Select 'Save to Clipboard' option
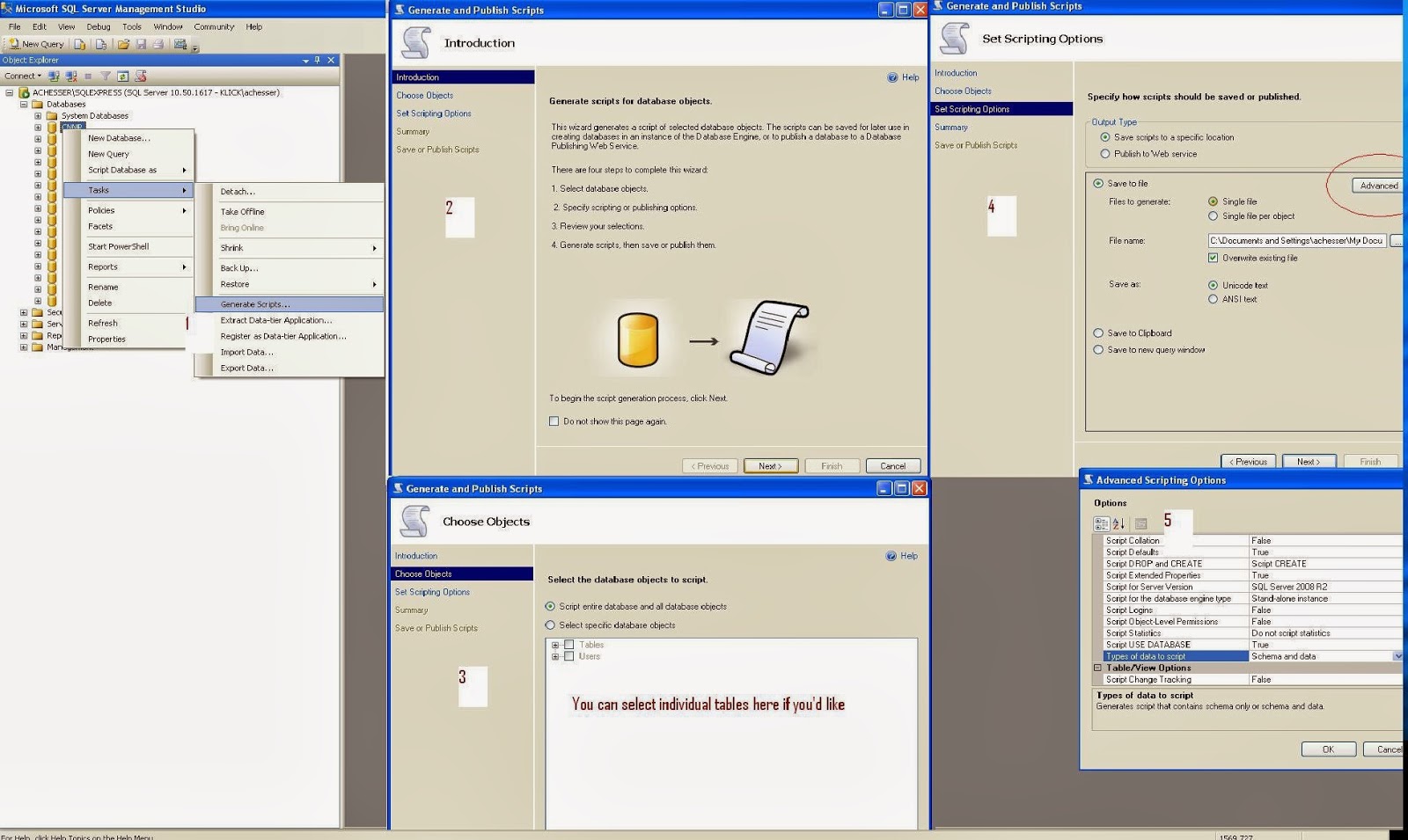The height and width of the screenshot is (840, 1408). pyautogui.click(x=1098, y=333)
